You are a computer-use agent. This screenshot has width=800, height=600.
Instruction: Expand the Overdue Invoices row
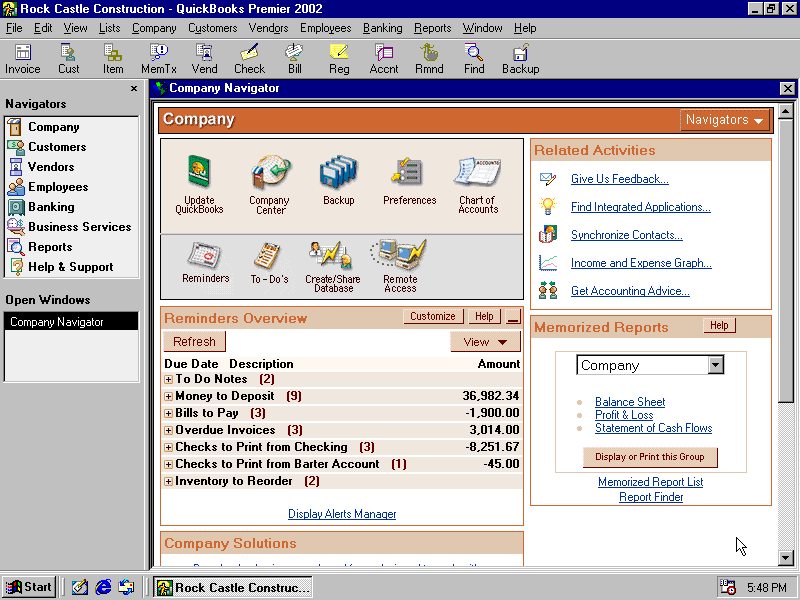[168, 431]
